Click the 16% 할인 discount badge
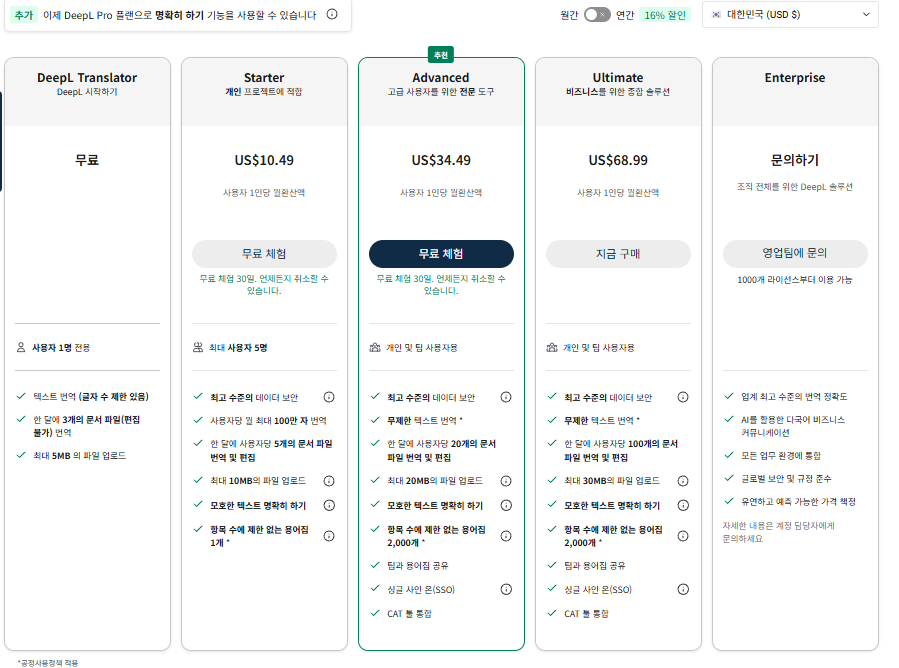899x668 pixels. click(667, 15)
